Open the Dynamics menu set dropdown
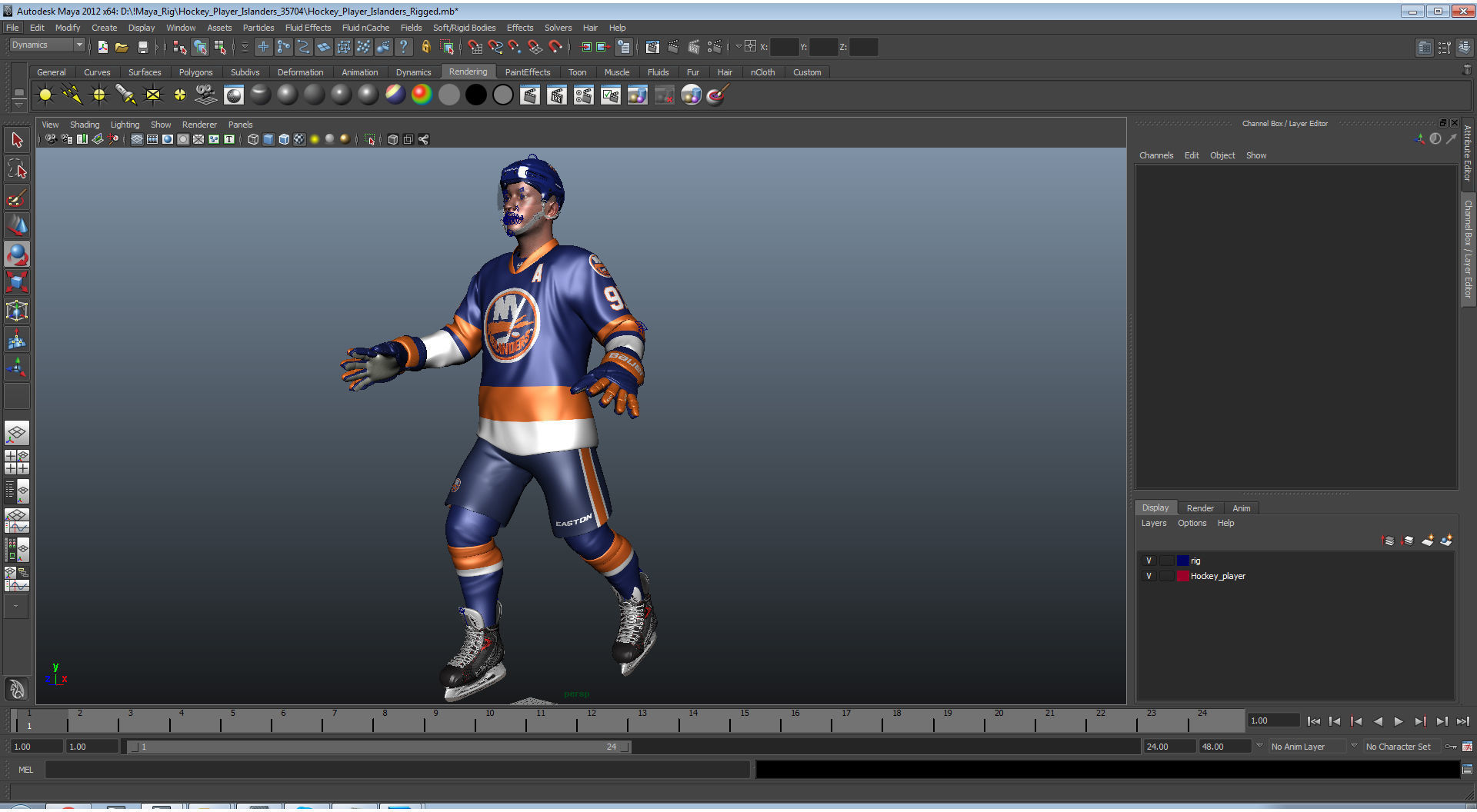Screen dimensions: 1477x812 coord(47,45)
